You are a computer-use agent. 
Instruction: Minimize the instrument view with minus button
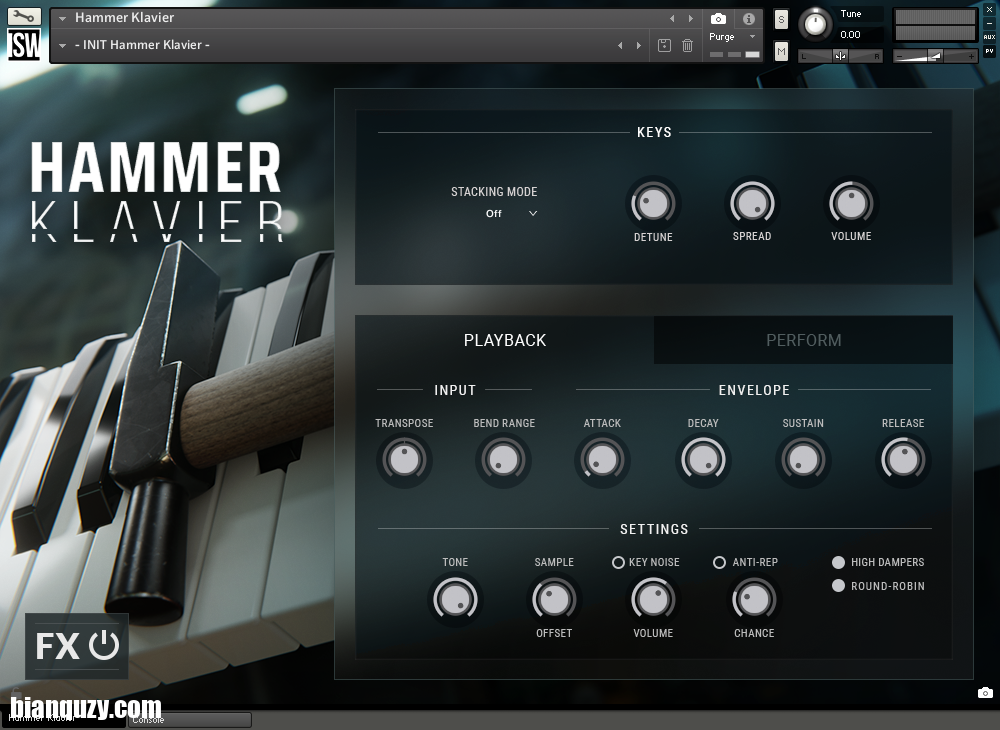tap(989, 24)
